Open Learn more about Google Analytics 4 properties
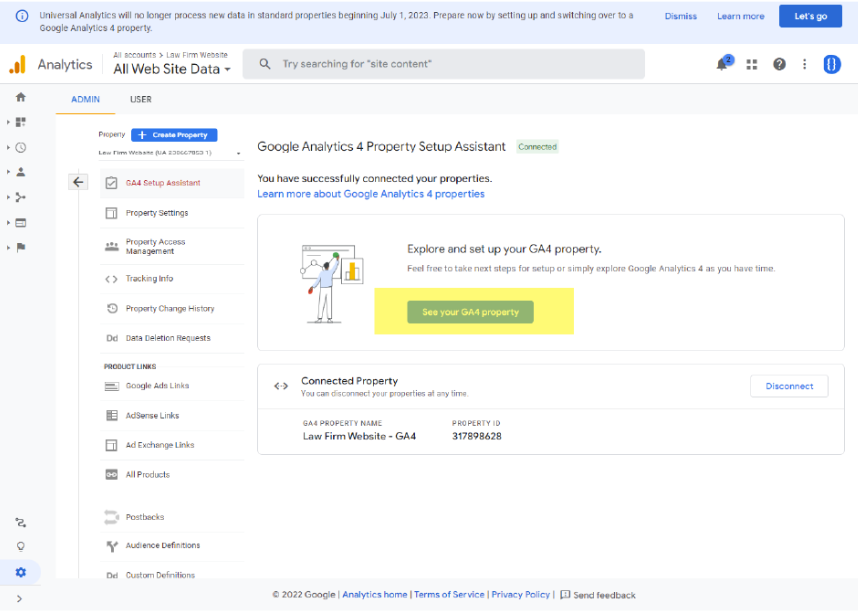 (x=371, y=194)
